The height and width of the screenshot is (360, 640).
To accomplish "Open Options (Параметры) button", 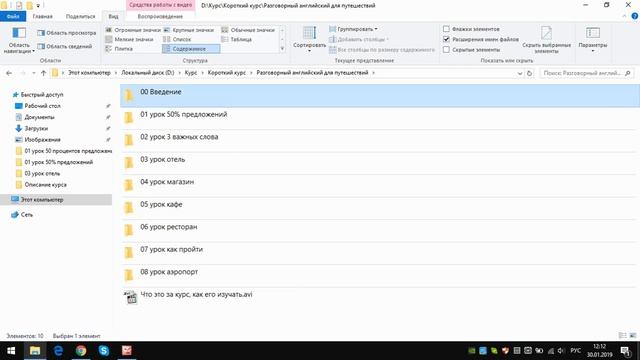I will [593, 39].
